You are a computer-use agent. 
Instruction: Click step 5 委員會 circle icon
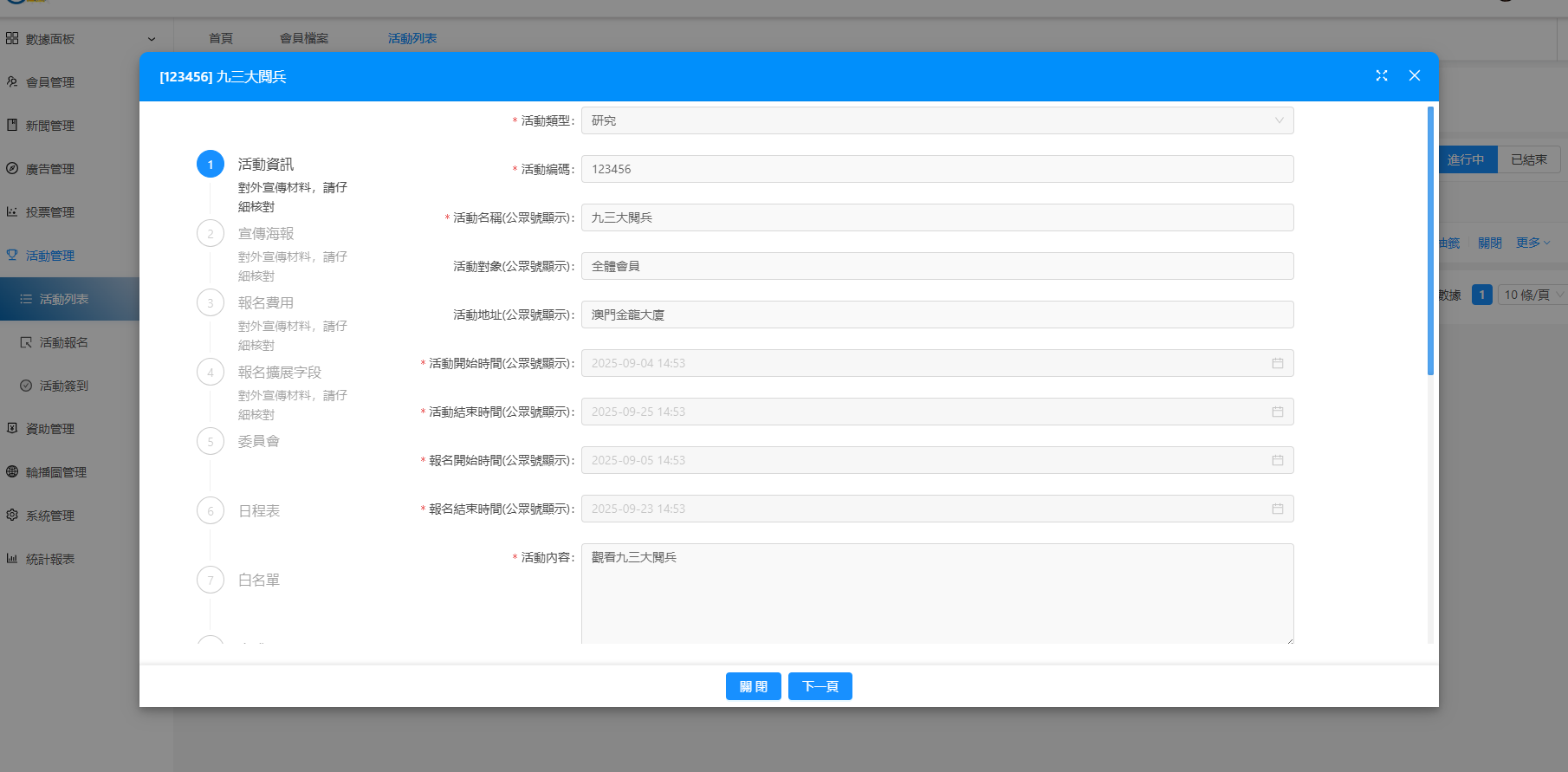pyautogui.click(x=211, y=442)
